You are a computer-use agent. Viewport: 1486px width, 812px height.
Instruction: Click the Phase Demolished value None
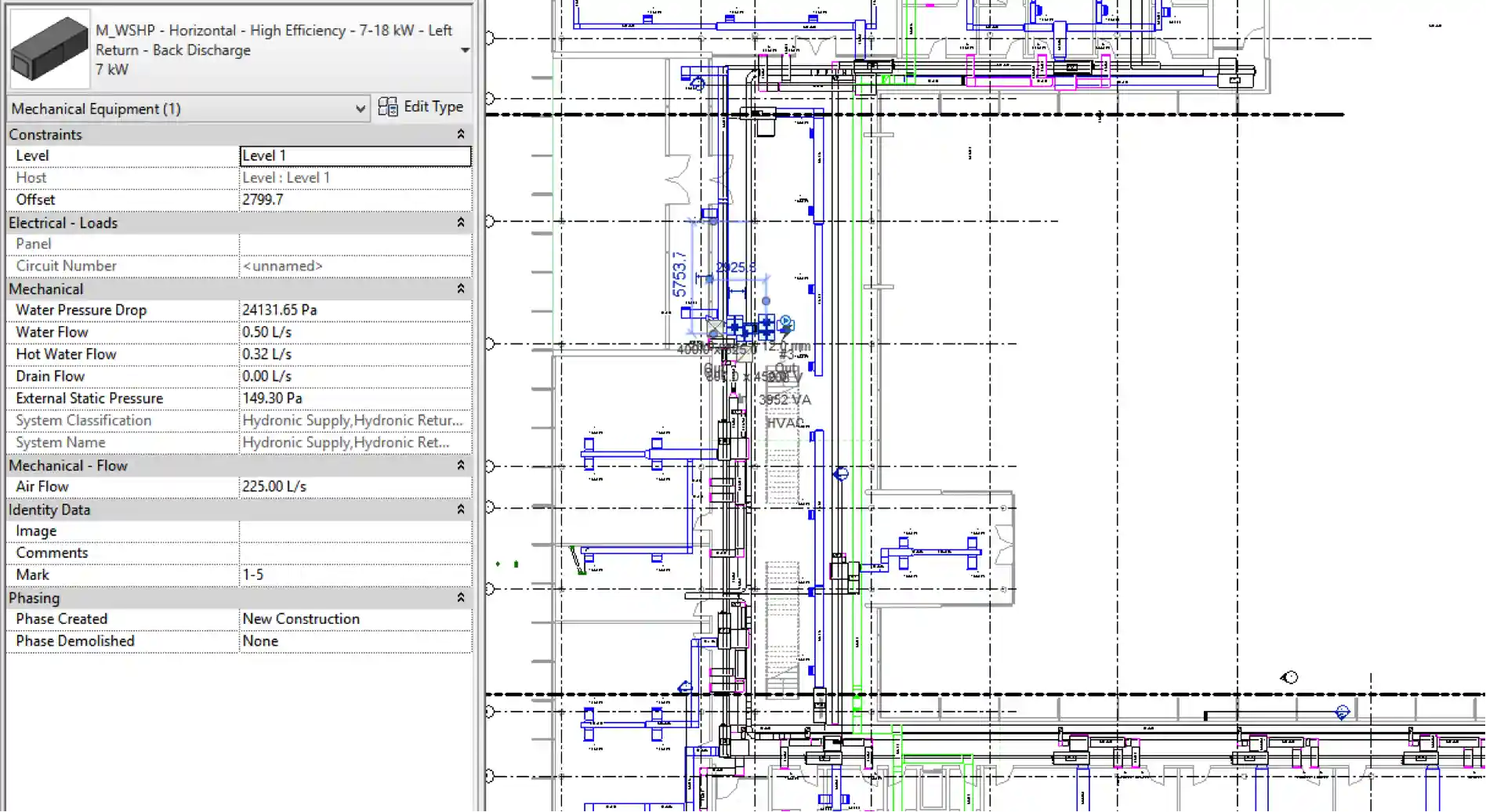354,641
